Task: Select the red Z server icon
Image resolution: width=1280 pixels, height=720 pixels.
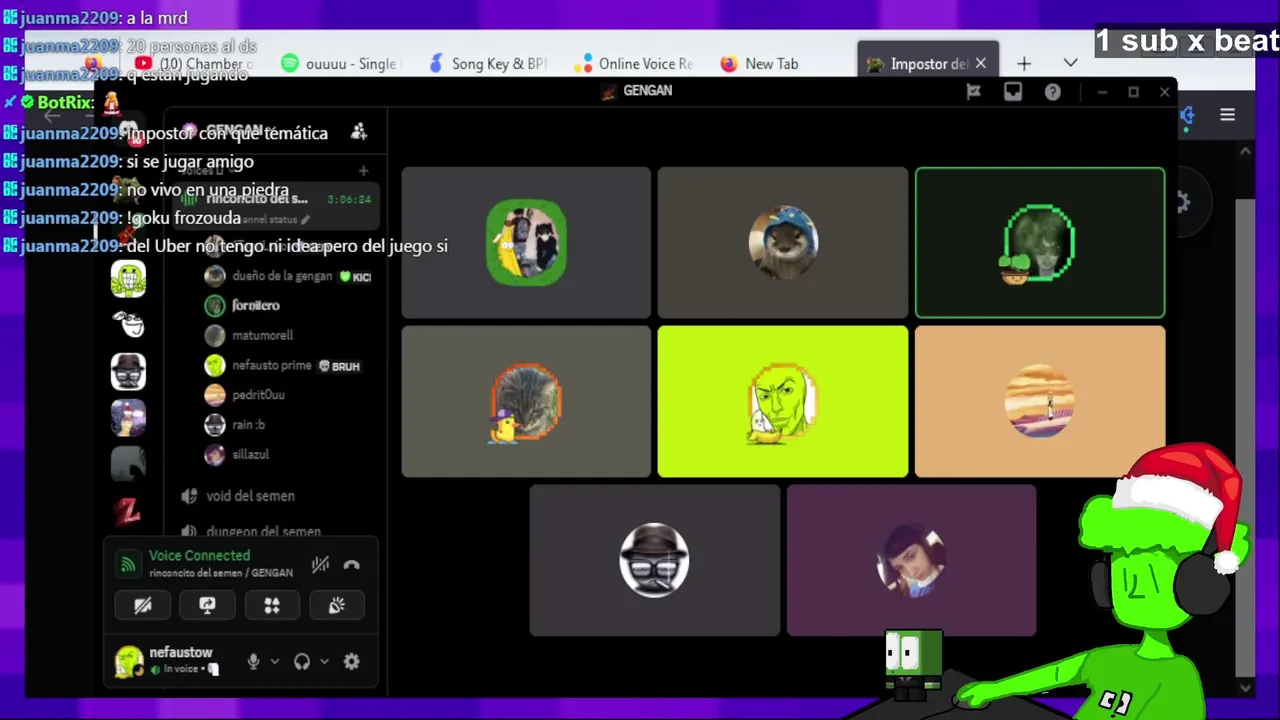Action: click(128, 510)
